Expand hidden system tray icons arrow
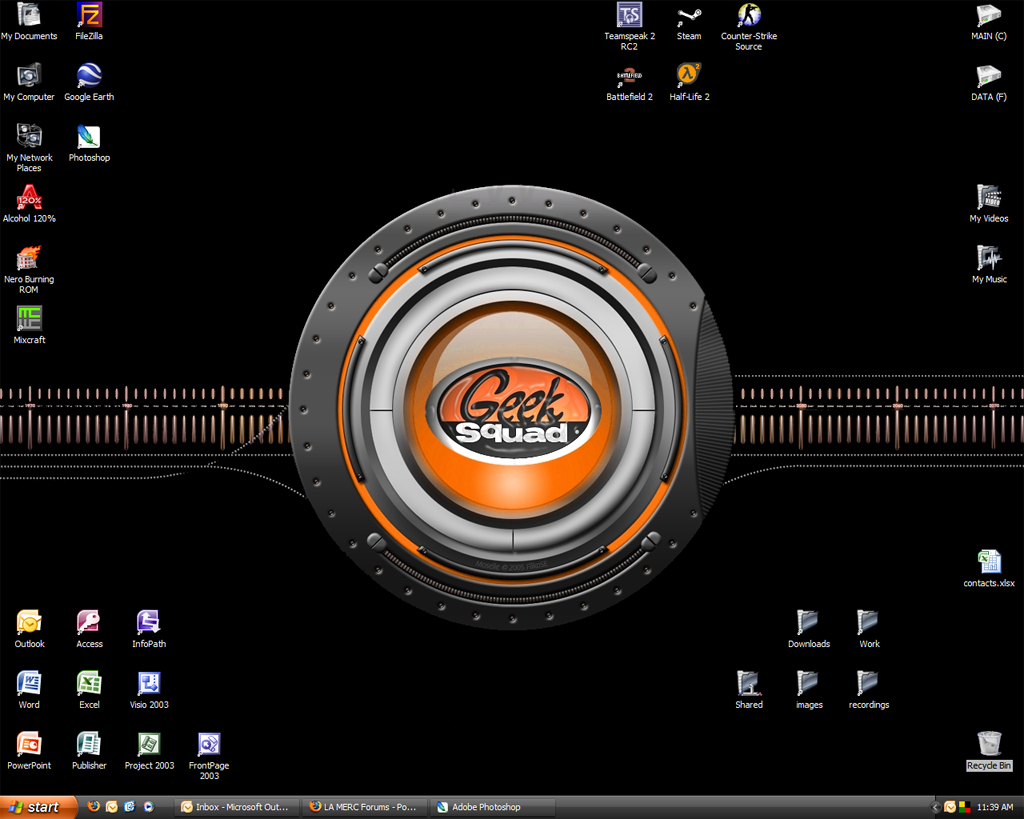Screen dimensions: 1024x819 [935, 807]
